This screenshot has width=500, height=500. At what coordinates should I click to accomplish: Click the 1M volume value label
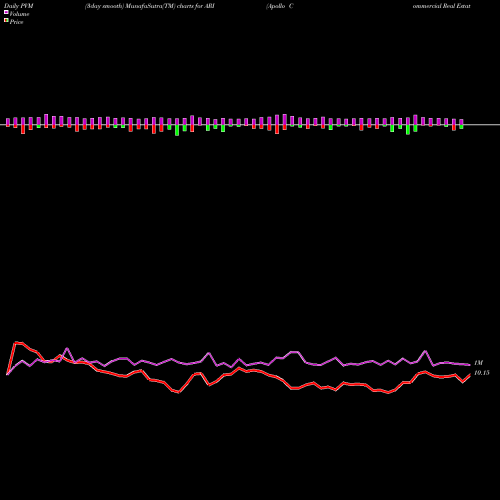pyautogui.click(x=478, y=363)
